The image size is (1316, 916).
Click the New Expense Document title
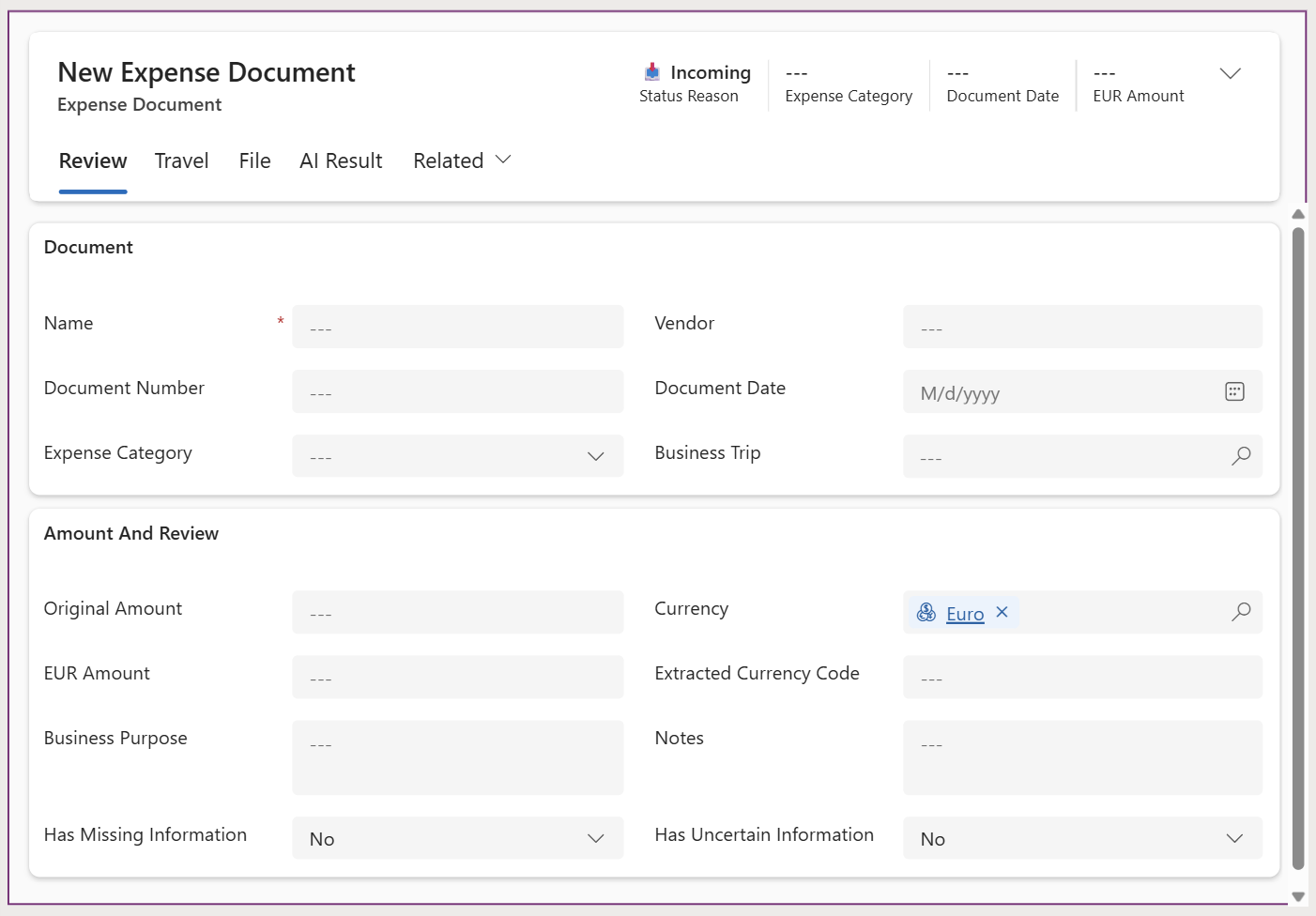(207, 72)
